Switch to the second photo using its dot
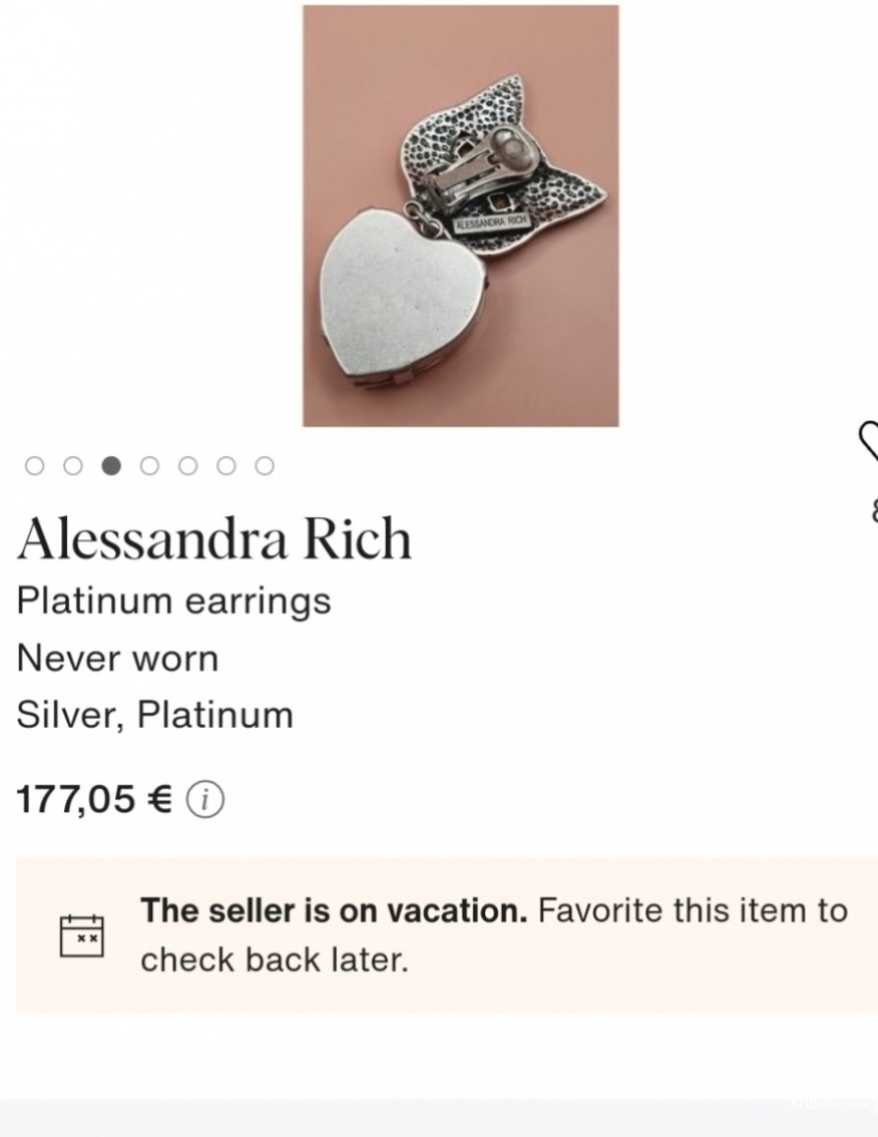Viewport: 878px width, 1137px height. coord(73,465)
